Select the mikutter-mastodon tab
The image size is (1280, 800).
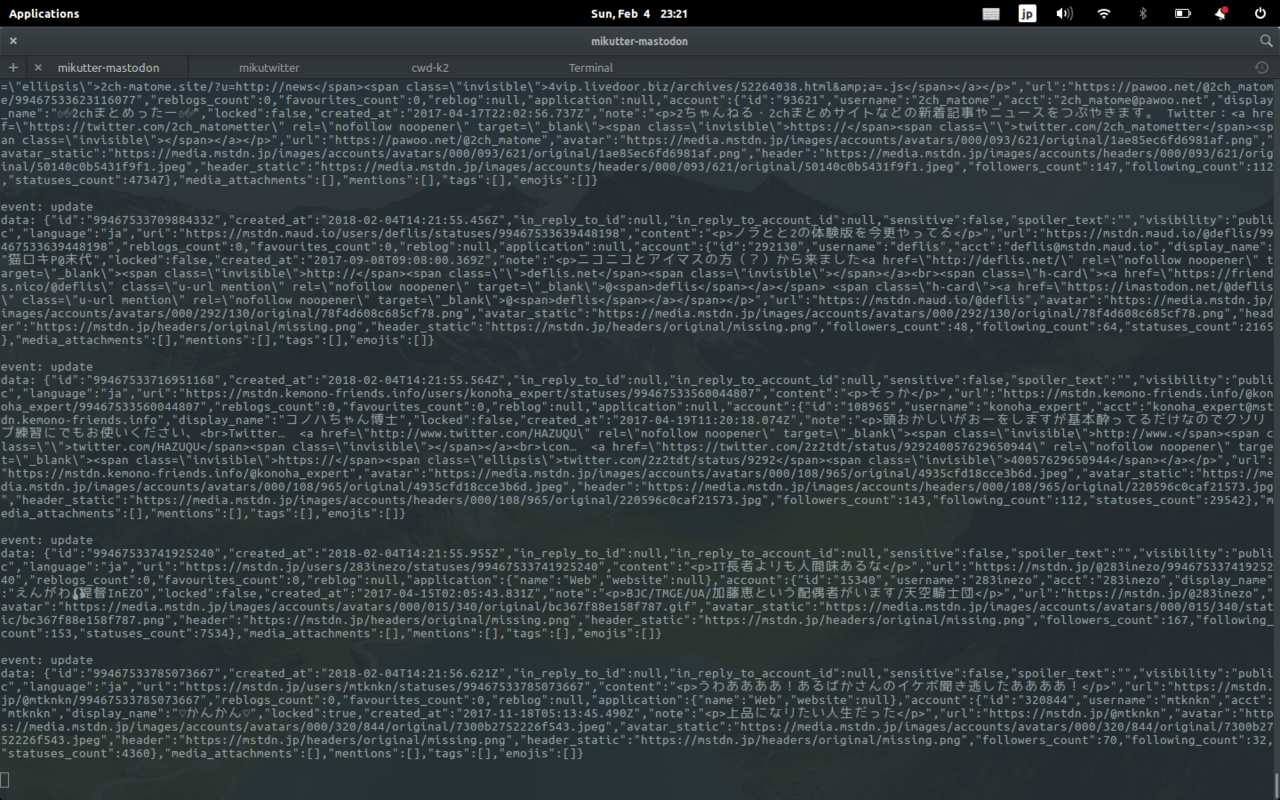tap(108, 68)
